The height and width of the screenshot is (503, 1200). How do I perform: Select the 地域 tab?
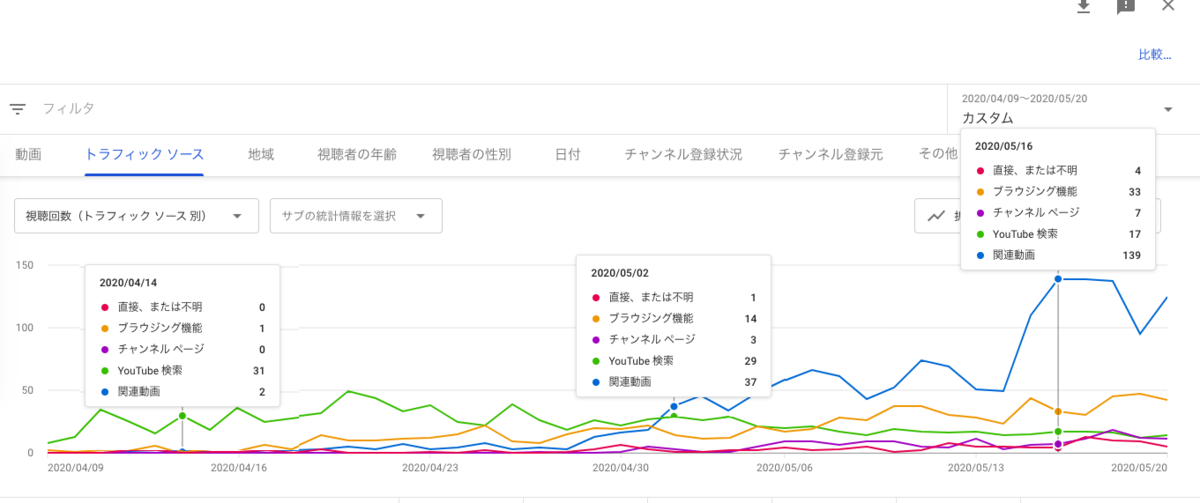pos(261,155)
